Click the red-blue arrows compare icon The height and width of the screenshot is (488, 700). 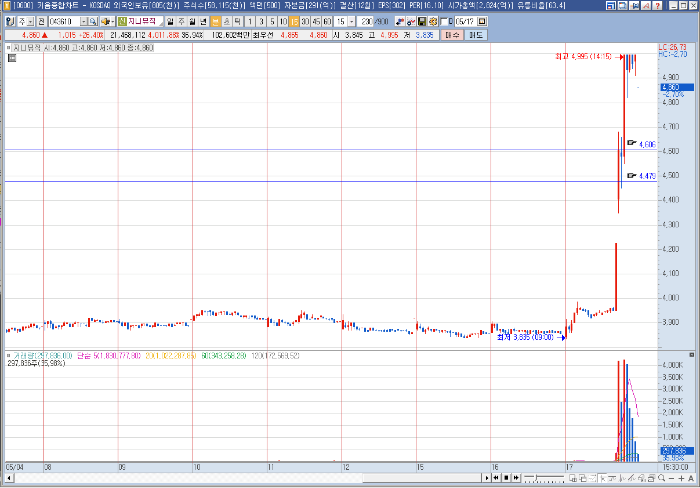point(400,21)
